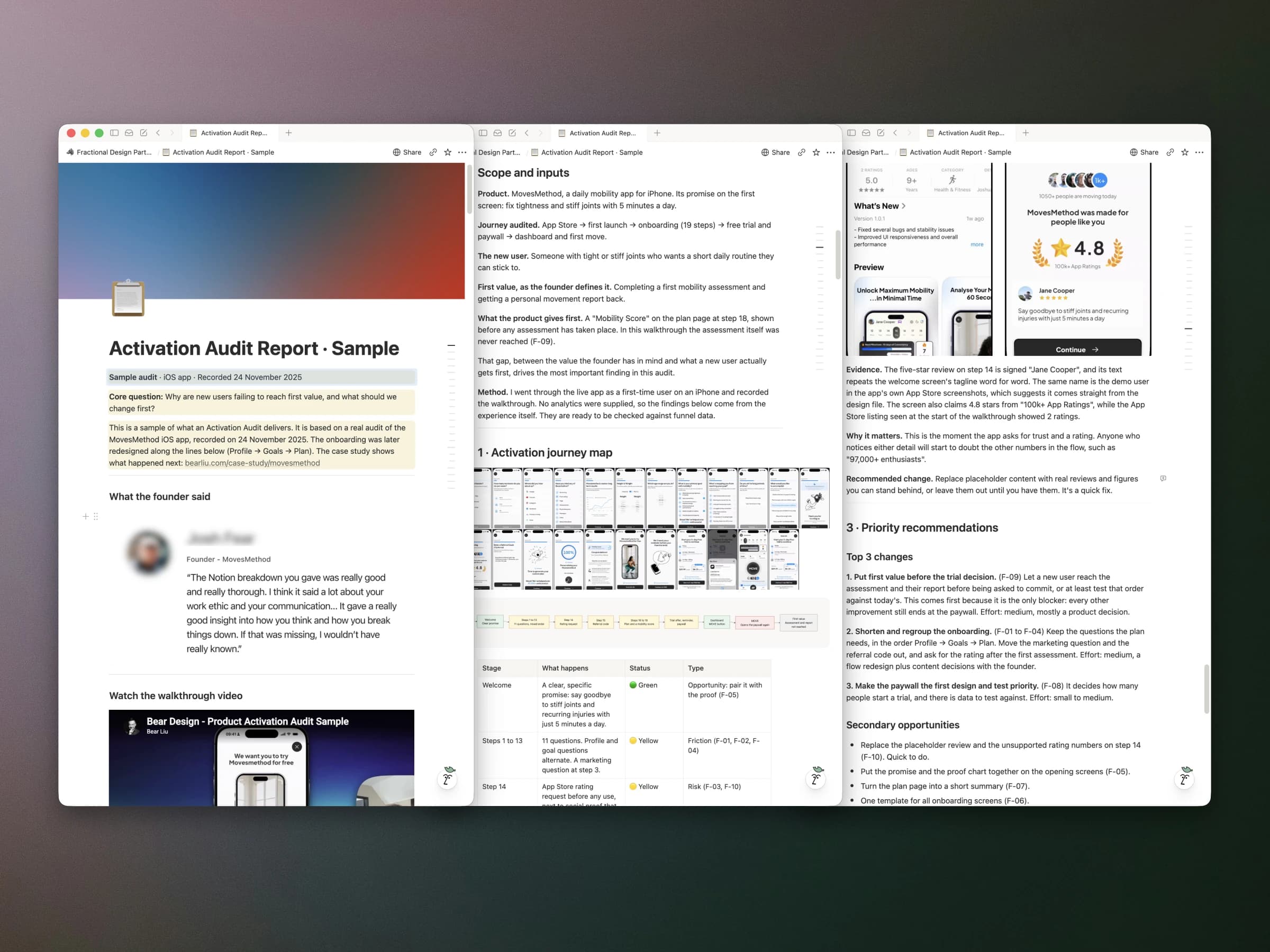Viewport: 1270px width, 952px height.
Task: Go back in the left window's history
Action: [158, 133]
